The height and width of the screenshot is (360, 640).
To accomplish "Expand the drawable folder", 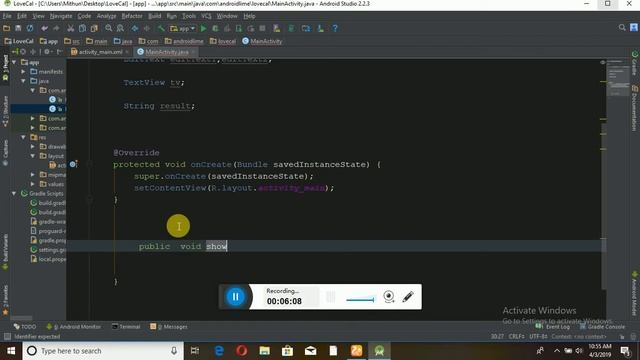I will 33,147.
